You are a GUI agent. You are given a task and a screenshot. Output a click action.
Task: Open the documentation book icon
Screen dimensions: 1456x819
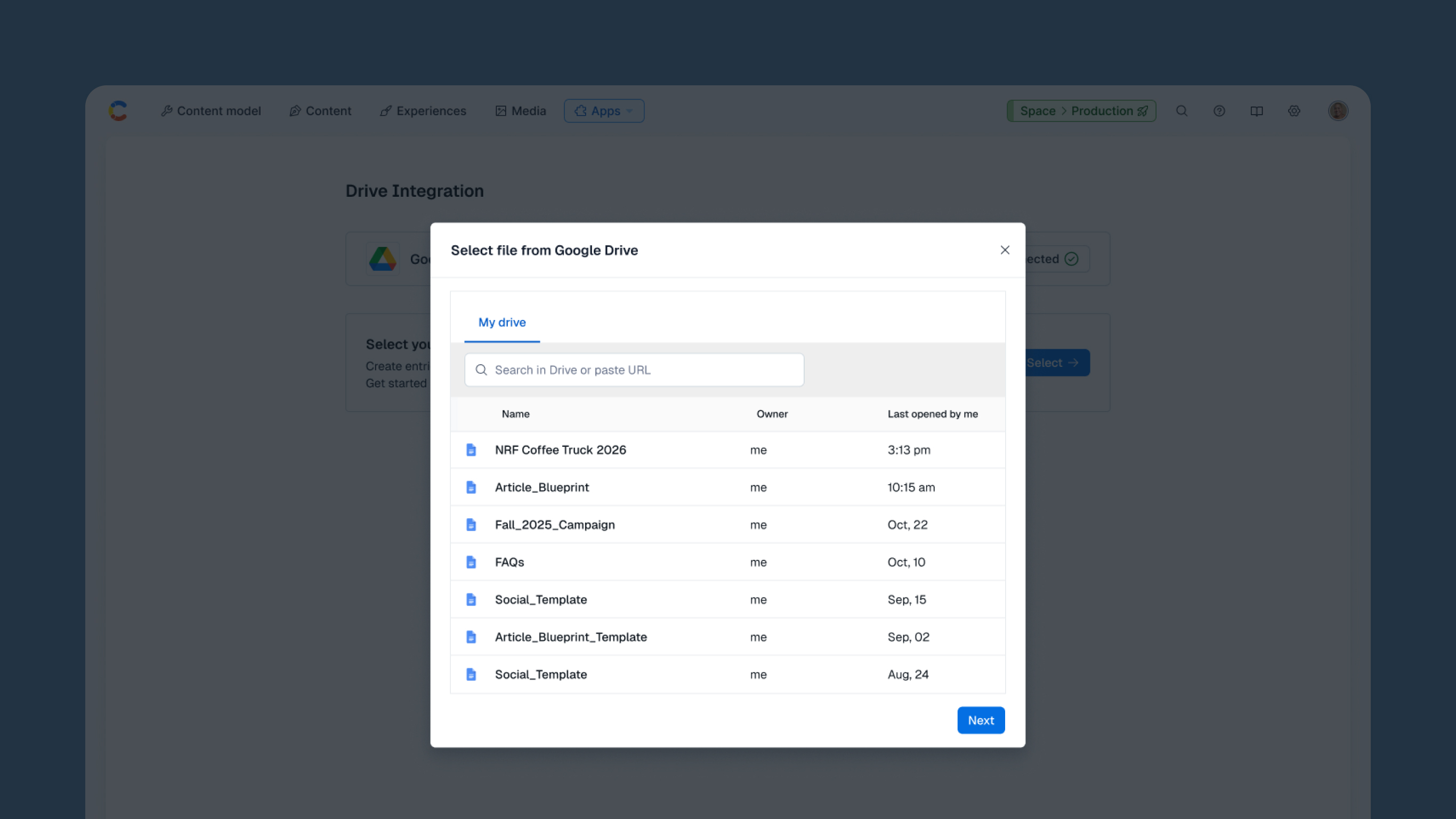click(1257, 111)
